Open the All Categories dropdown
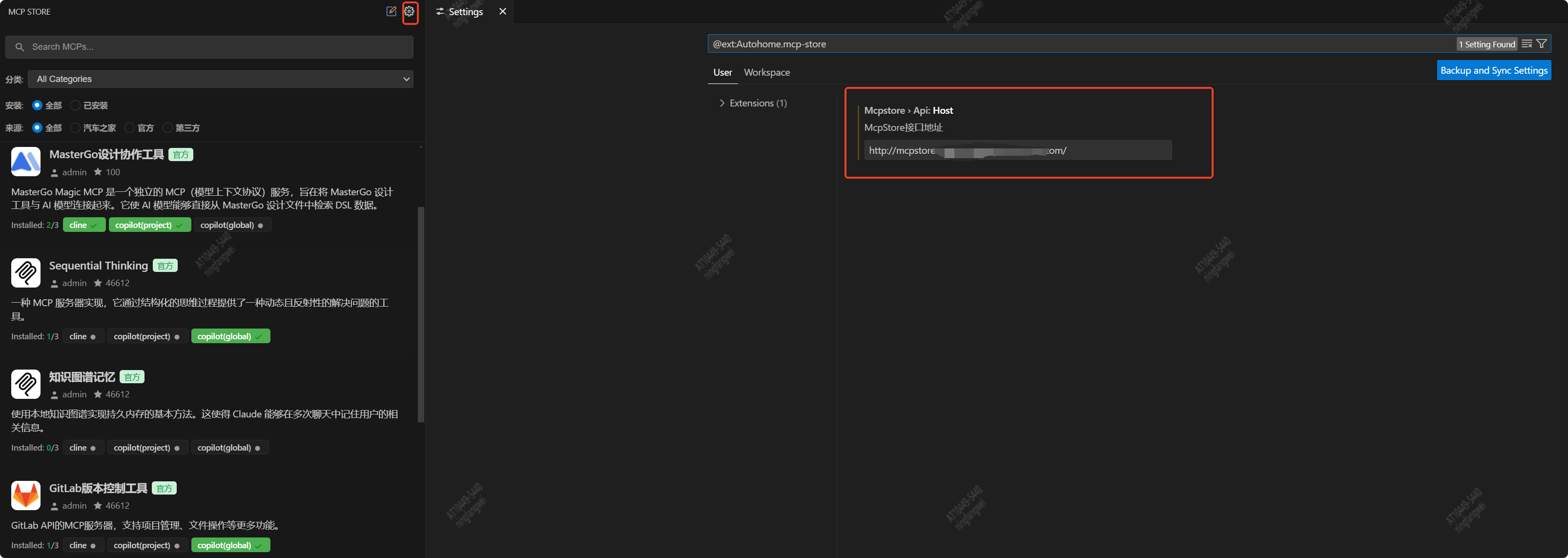Screen dimensions: 1568x558 (x=220, y=79)
